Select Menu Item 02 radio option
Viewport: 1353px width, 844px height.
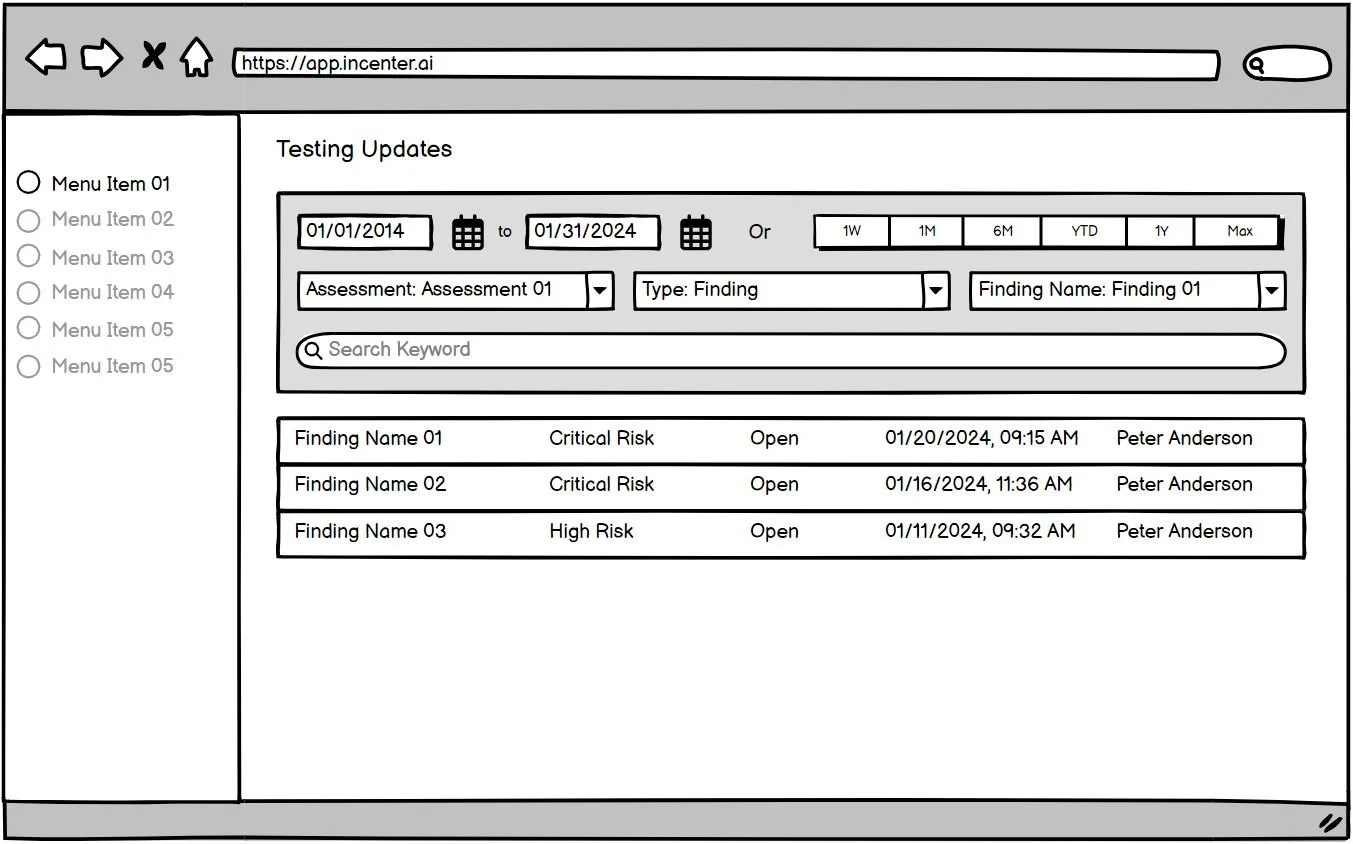tap(29, 220)
